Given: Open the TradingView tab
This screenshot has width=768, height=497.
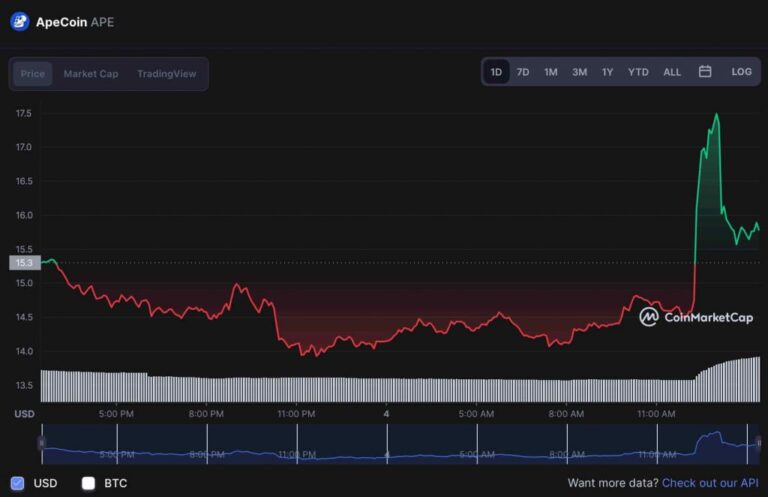Looking at the screenshot, I should 167,74.
